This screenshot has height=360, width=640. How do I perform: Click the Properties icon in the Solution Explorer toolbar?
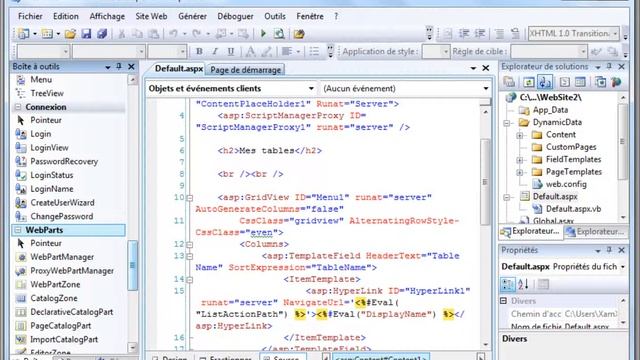[x=509, y=82]
